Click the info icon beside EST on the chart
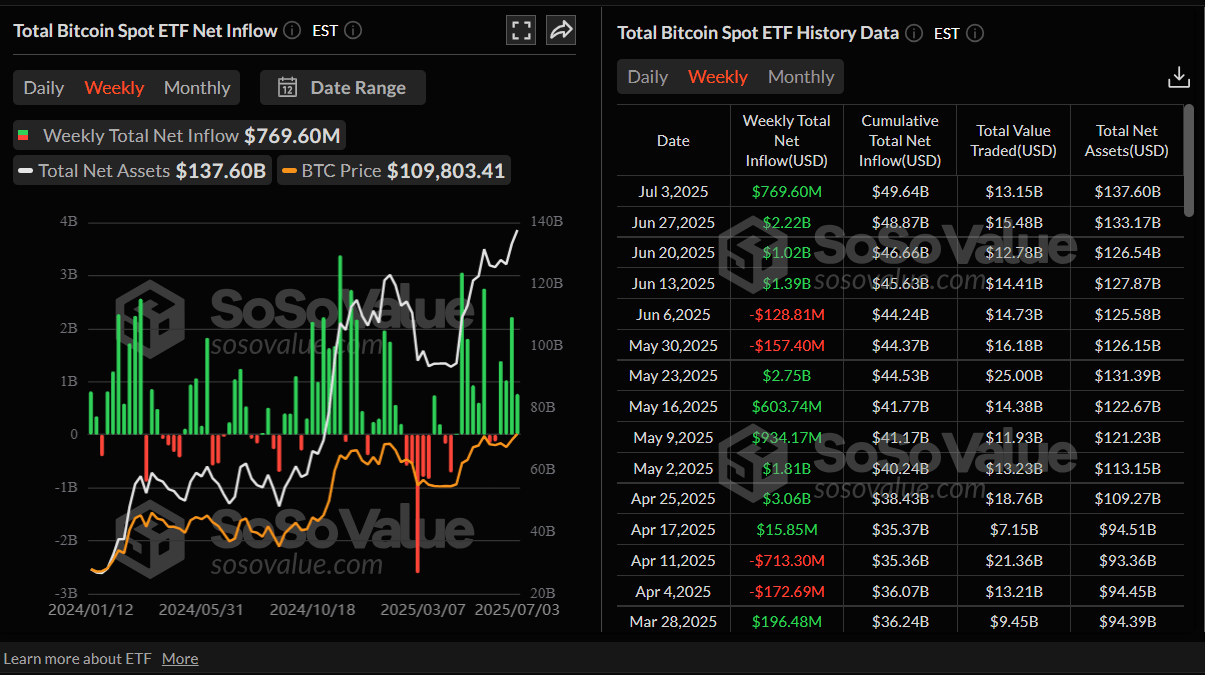This screenshot has height=675, width=1205. [352, 30]
